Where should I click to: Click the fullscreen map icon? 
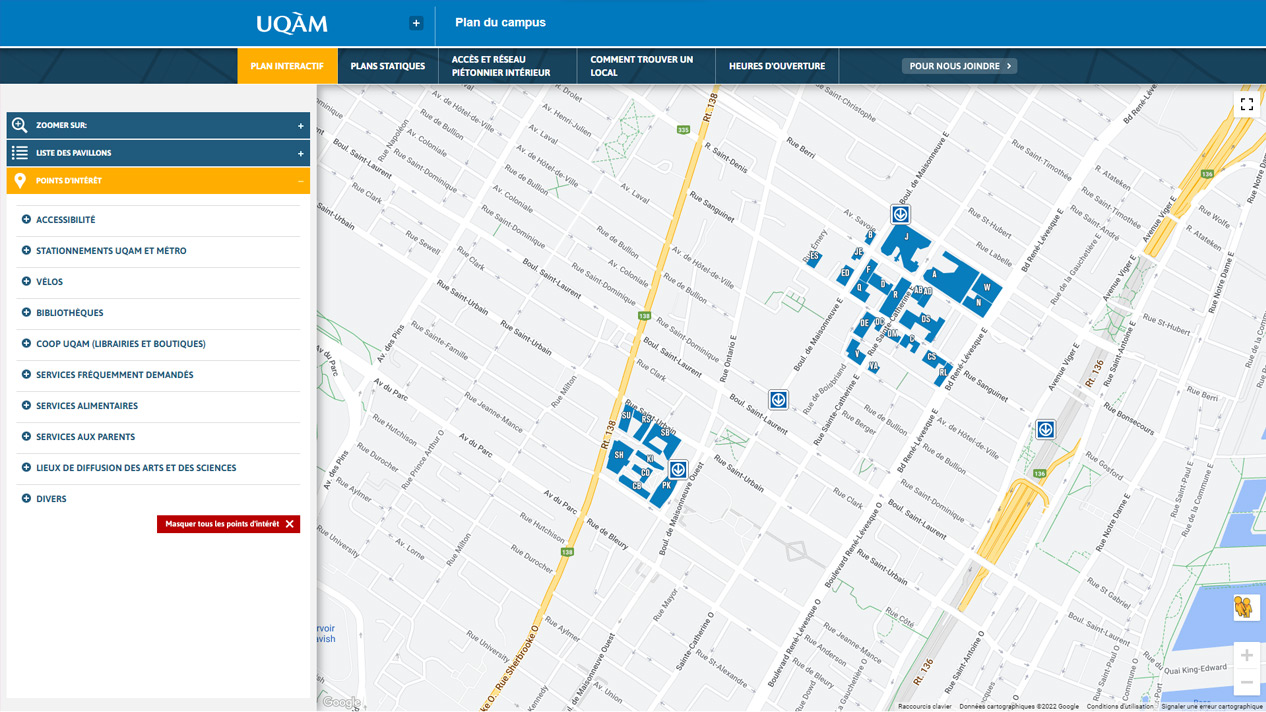click(x=1246, y=104)
